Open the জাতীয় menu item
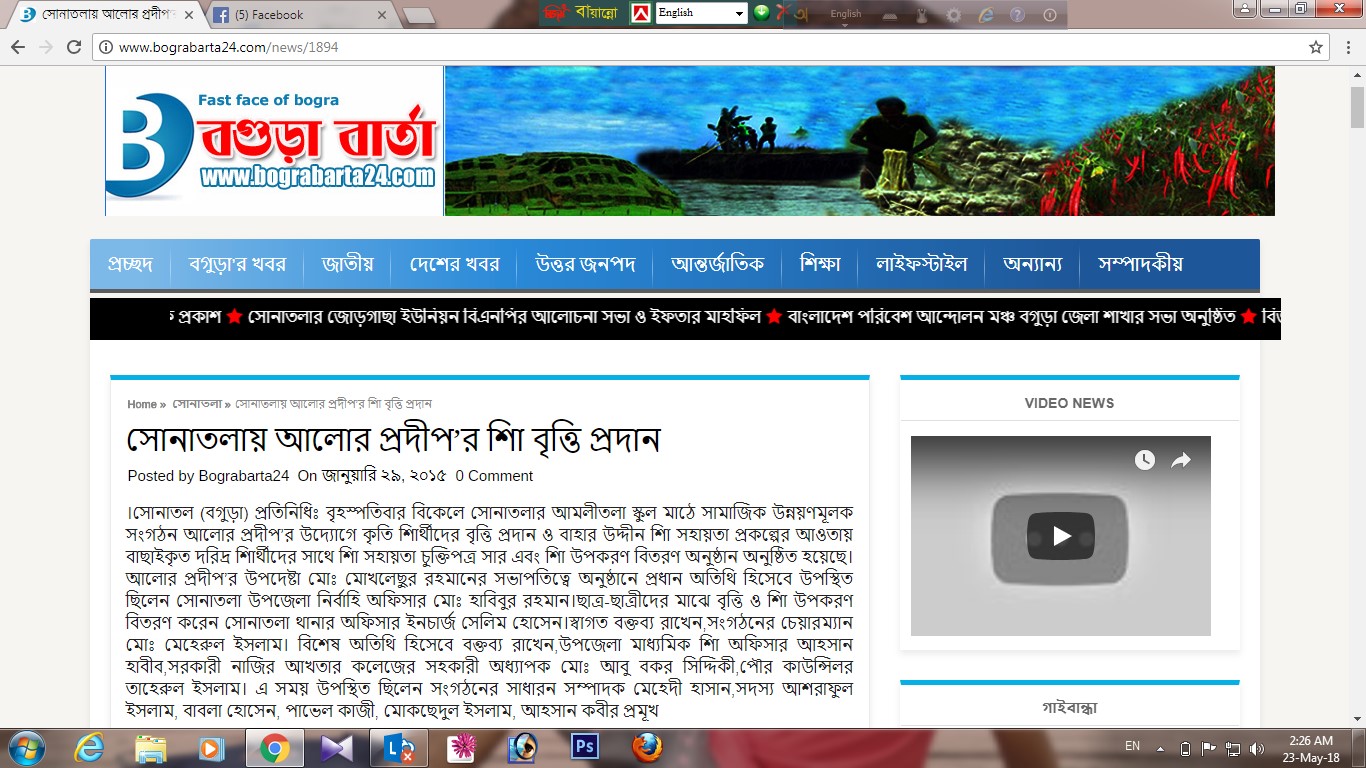 click(347, 264)
